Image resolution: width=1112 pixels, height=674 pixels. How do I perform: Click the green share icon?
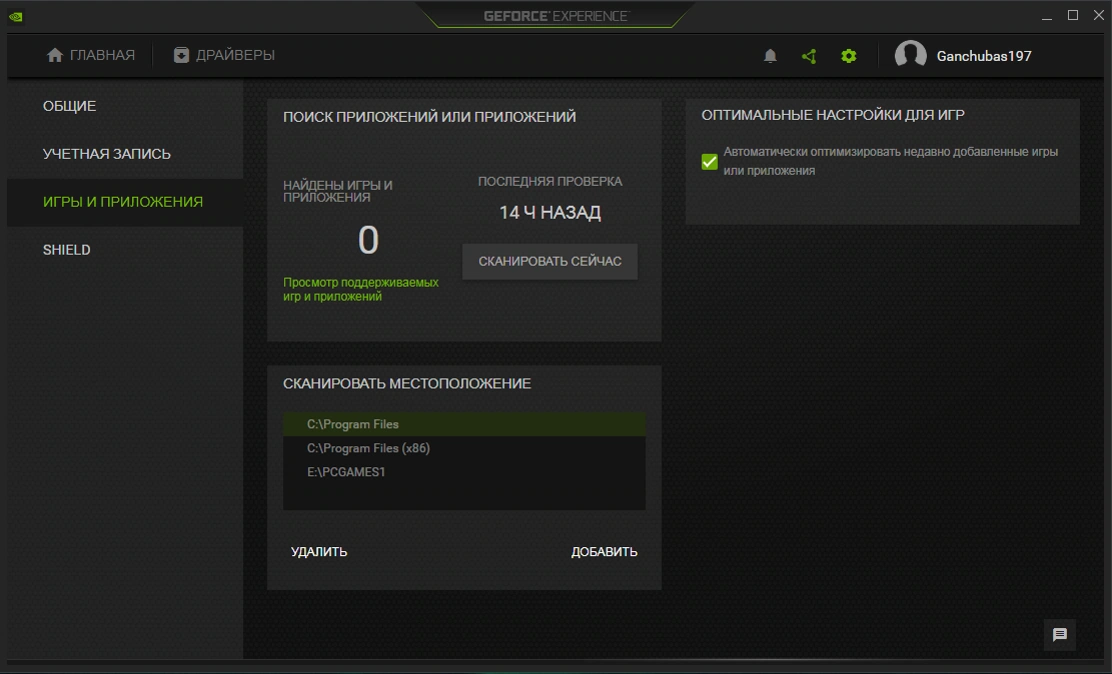809,56
